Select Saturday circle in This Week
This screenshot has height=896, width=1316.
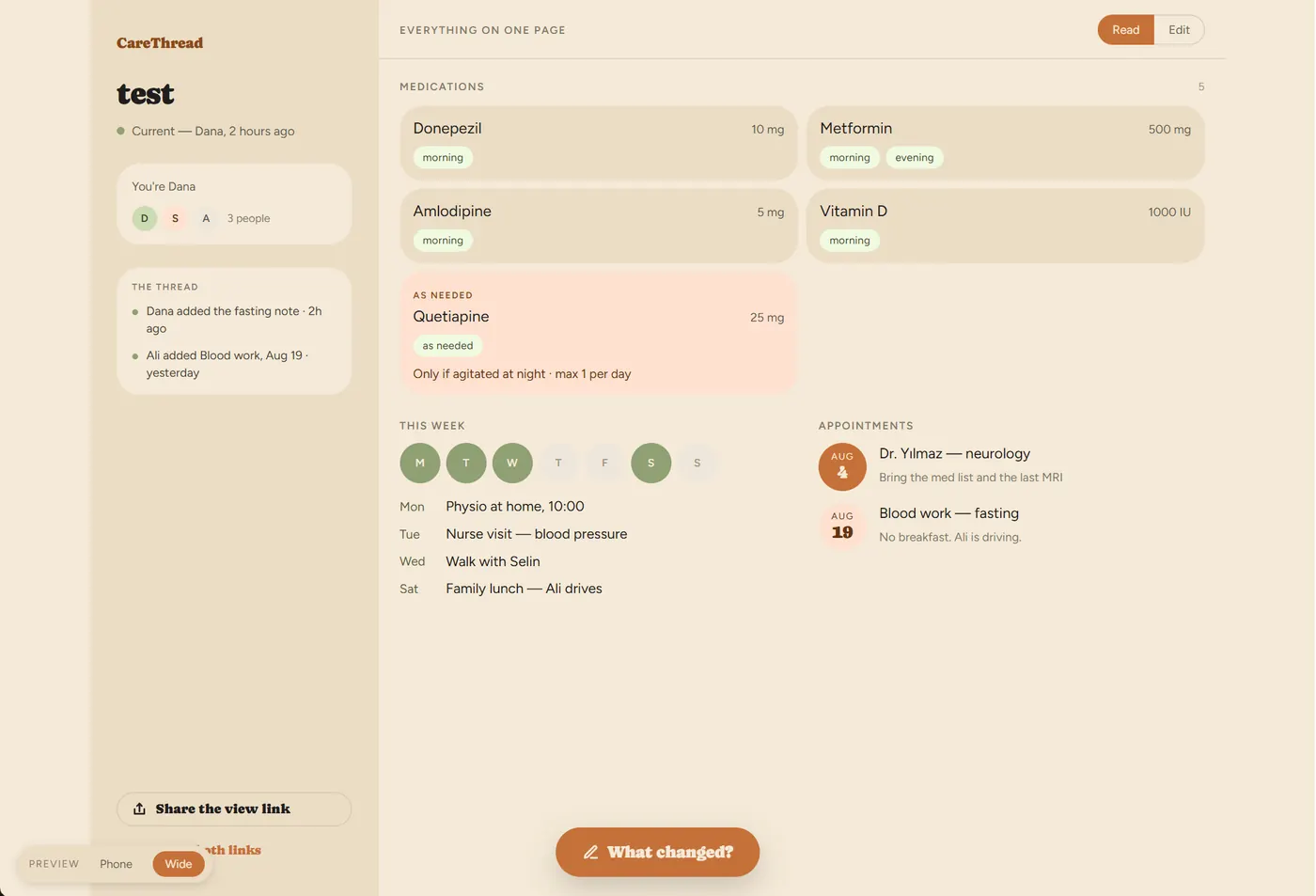pos(650,463)
